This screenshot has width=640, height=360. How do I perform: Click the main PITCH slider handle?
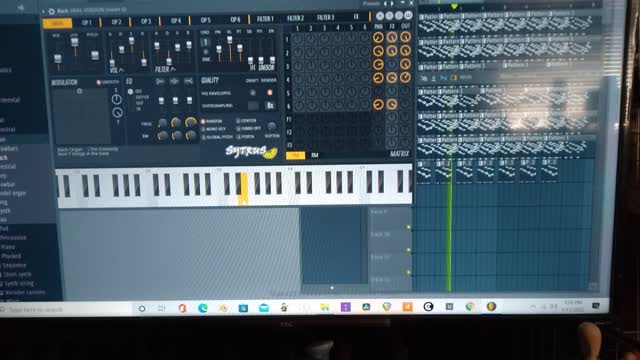[95, 55]
